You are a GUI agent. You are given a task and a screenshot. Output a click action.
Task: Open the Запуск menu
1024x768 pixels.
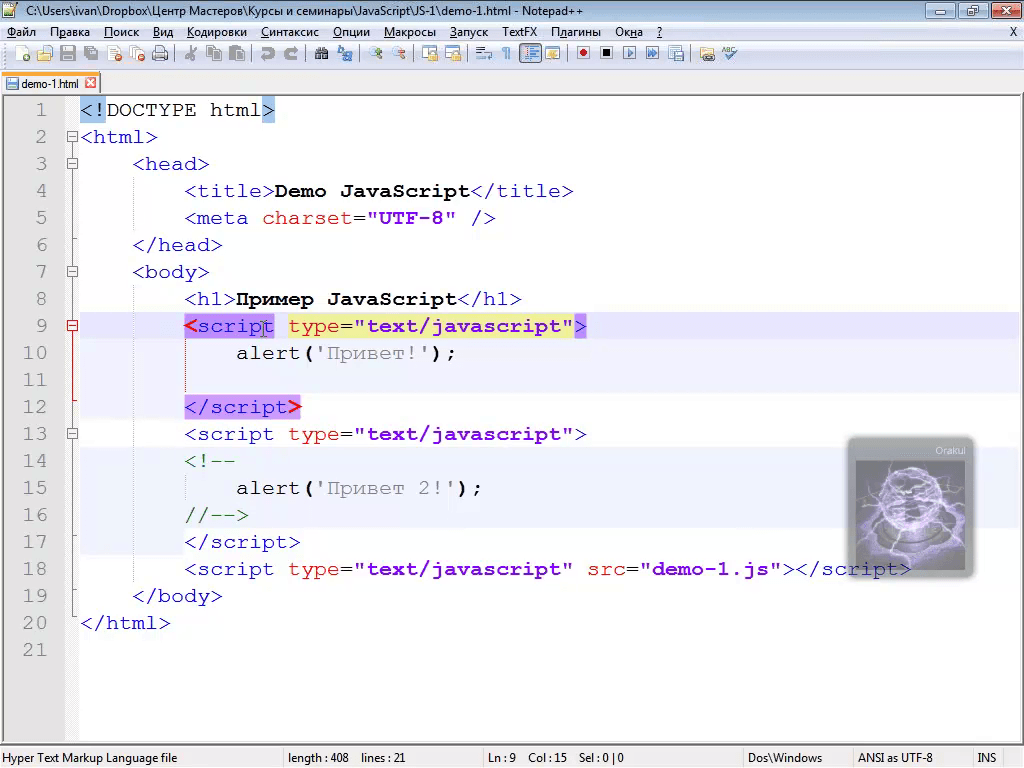click(x=469, y=32)
